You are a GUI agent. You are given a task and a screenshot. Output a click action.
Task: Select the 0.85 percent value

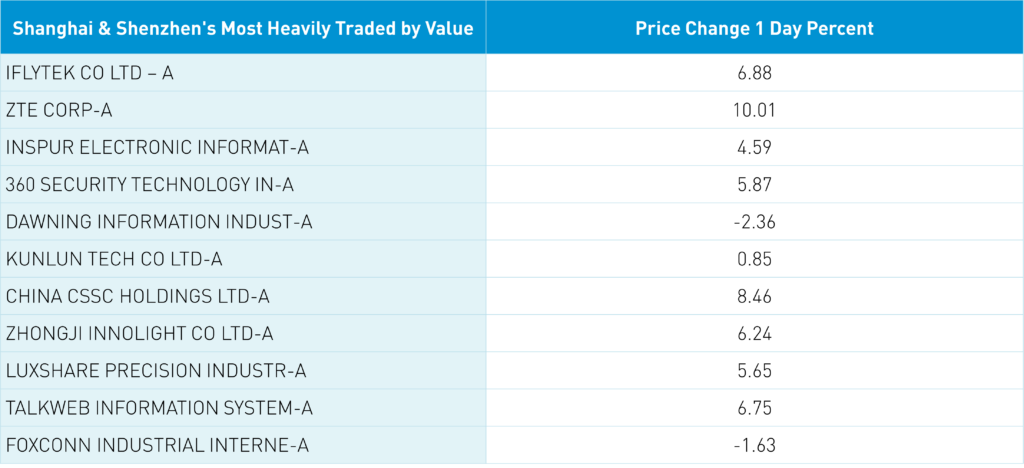[x=754, y=259]
